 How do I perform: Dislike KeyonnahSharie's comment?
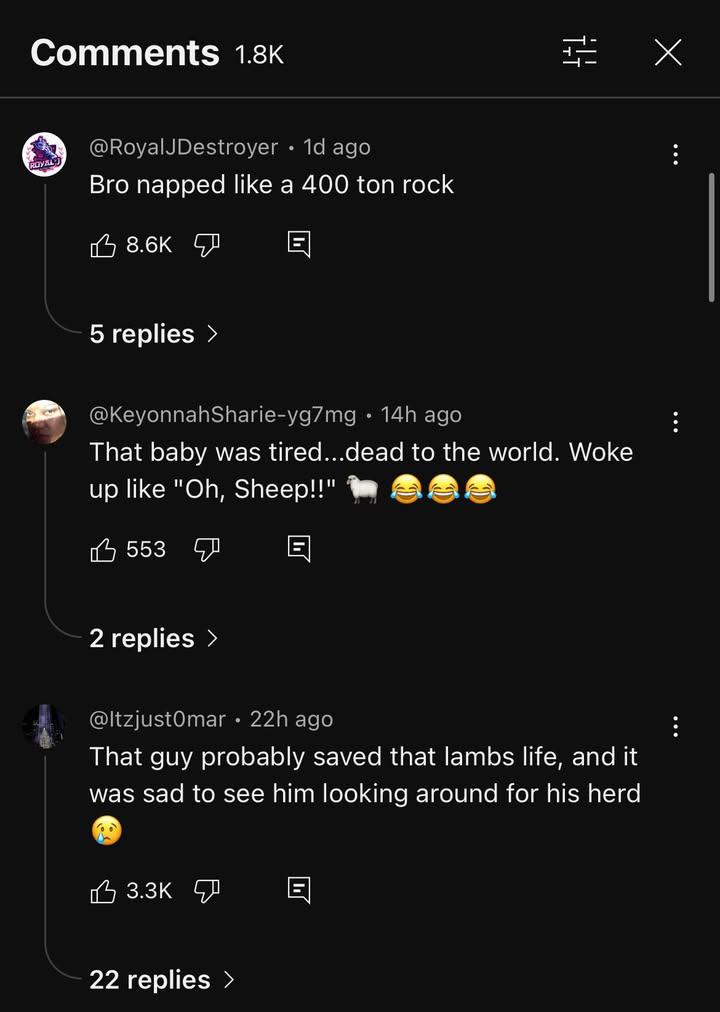tap(206, 549)
